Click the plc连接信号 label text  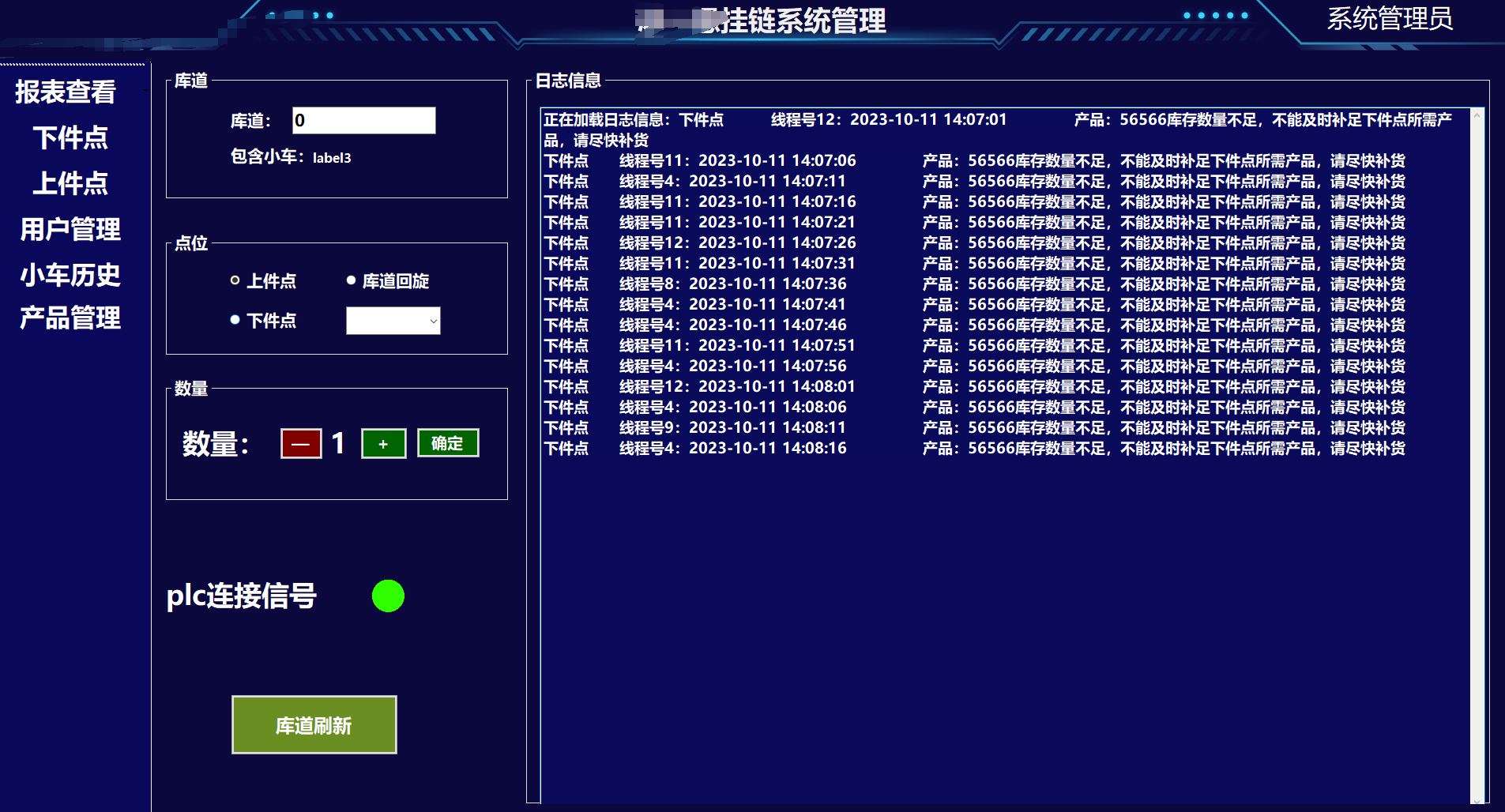pos(241,596)
